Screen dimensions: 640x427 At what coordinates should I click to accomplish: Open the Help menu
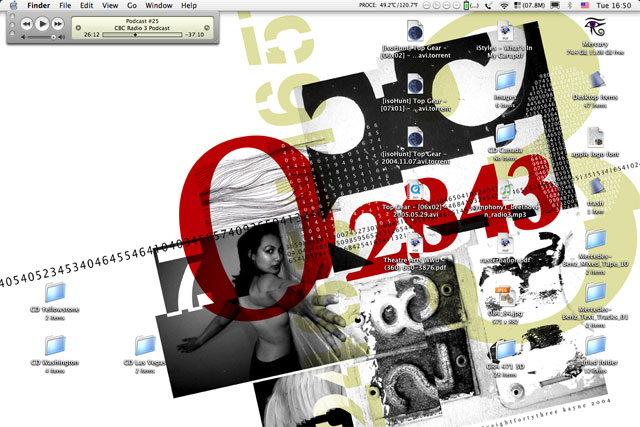[x=189, y=5]
